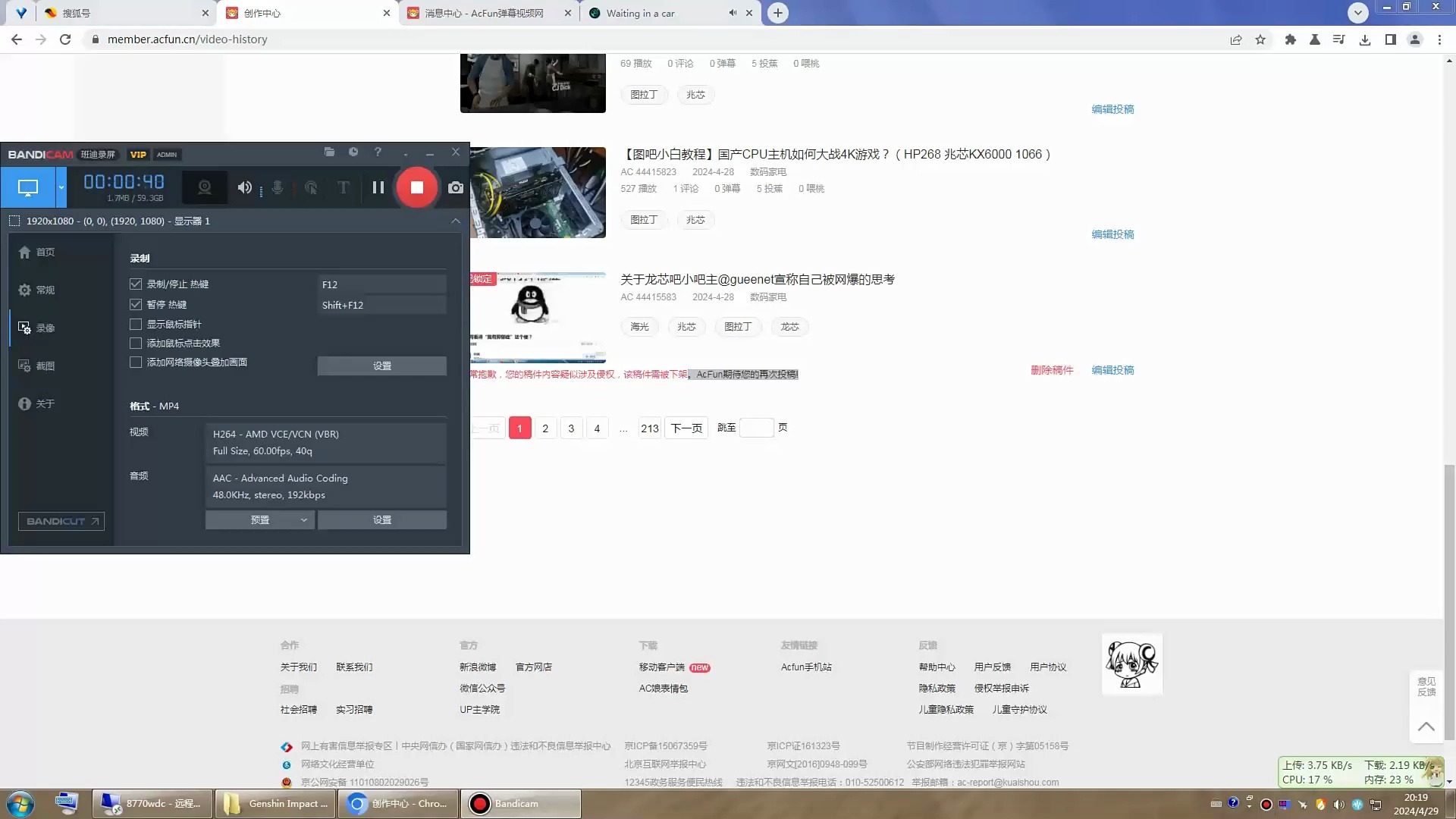This screenshot has height=819, width=1456.
Task: Take a screenshot with the camera icon
Action: pos(455,187)
